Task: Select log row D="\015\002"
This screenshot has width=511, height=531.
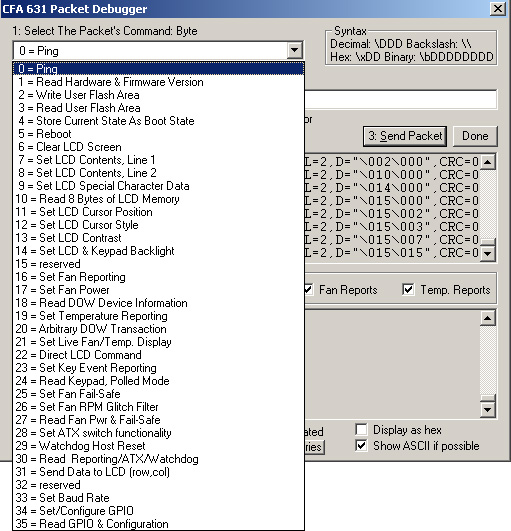Action: click(392, 214)
